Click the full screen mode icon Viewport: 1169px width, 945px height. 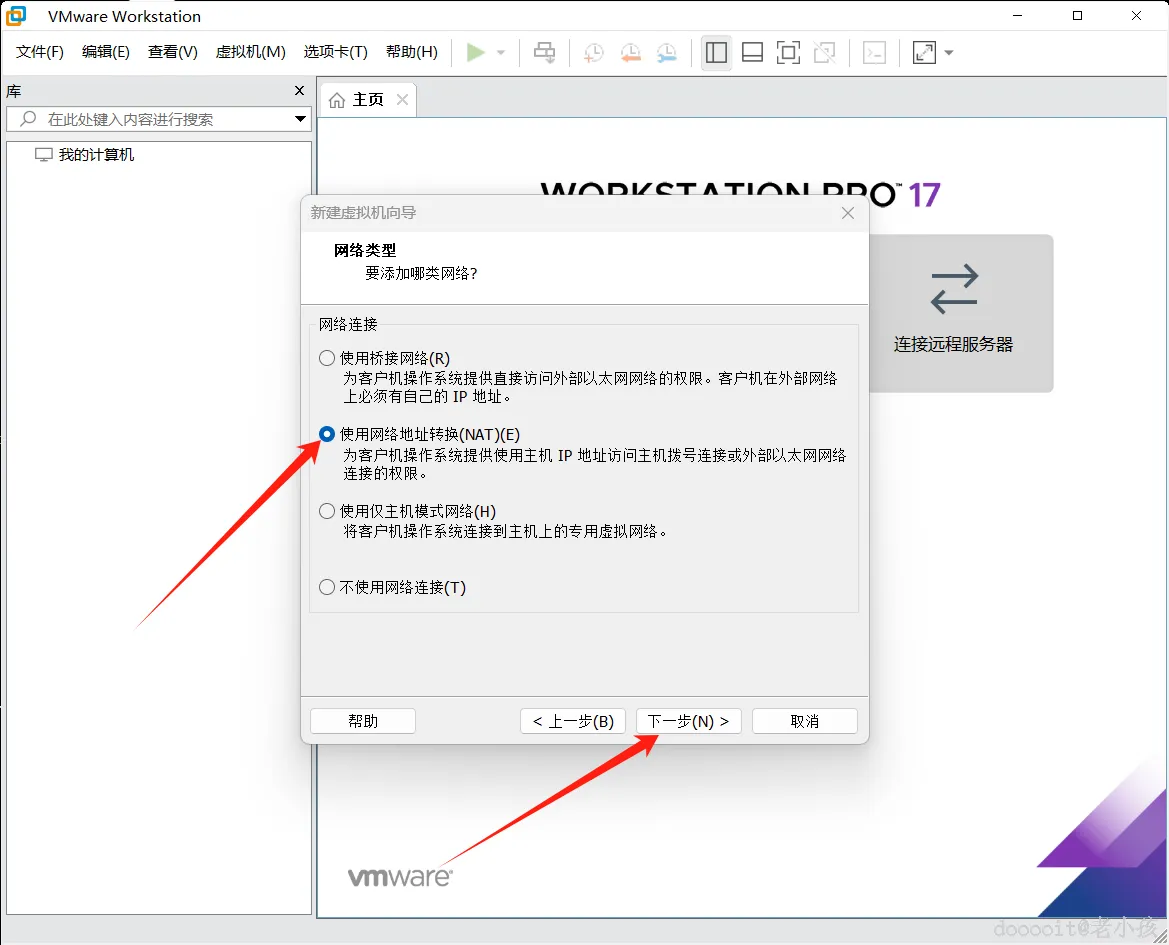click(x=788, y=52)
